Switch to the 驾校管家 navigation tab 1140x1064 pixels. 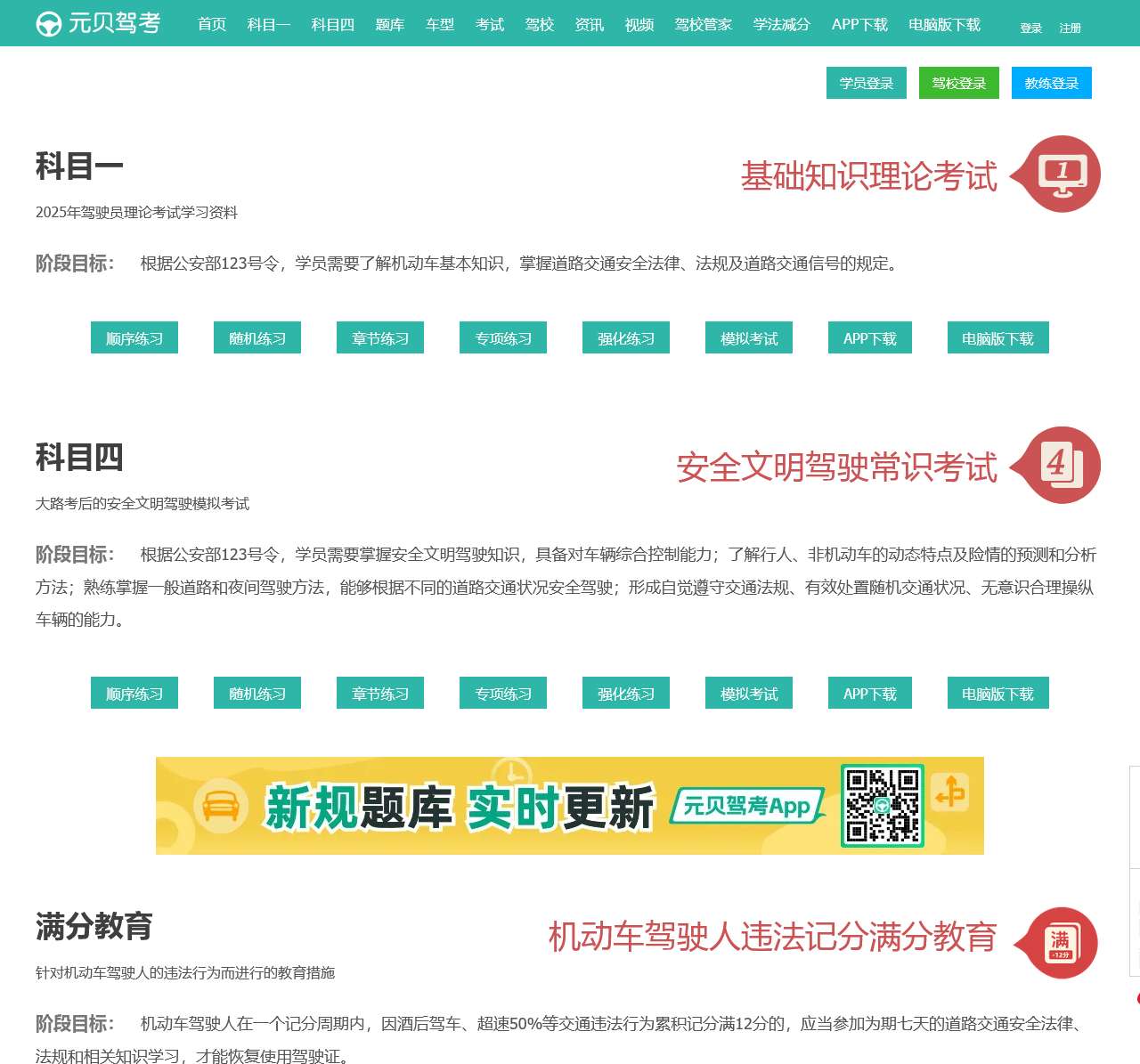click(x=703, y=26)
